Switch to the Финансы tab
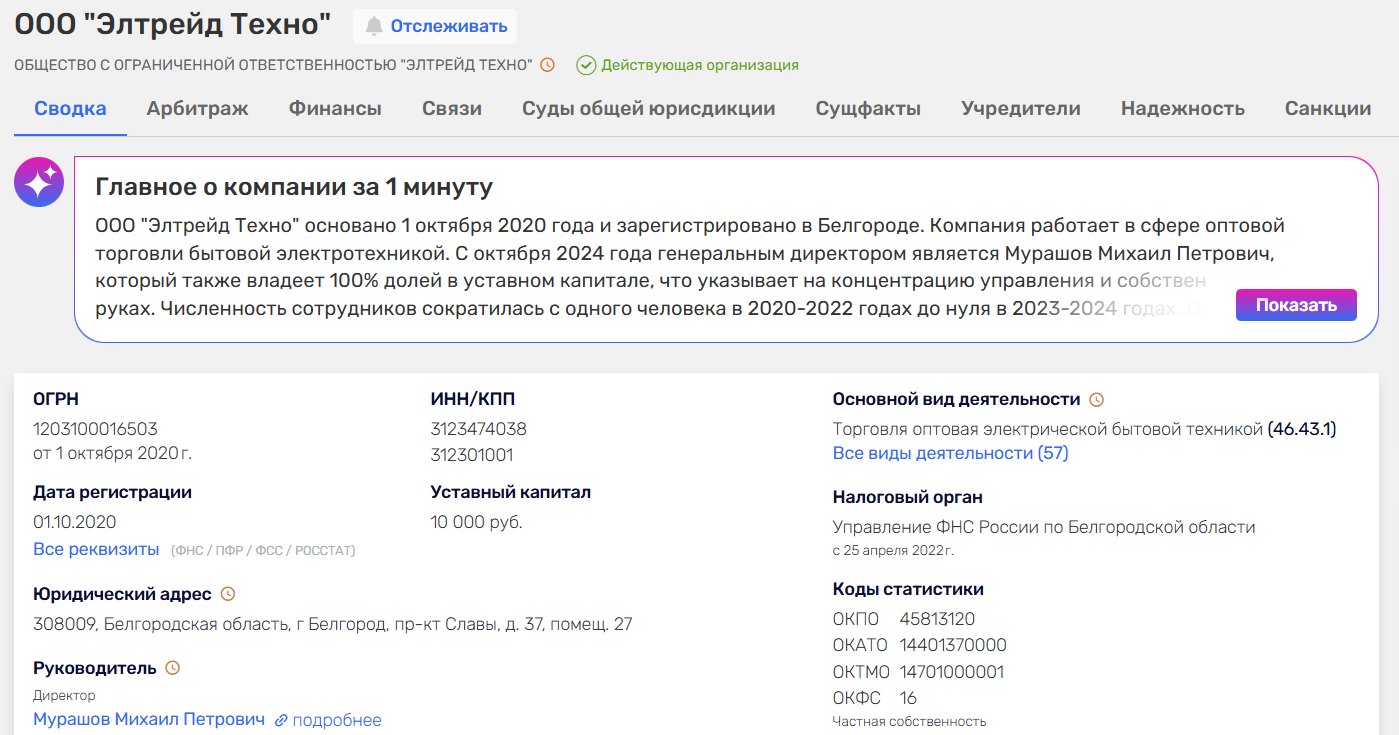The height and width of the screenshot is (735, 1399). point(334,108)
